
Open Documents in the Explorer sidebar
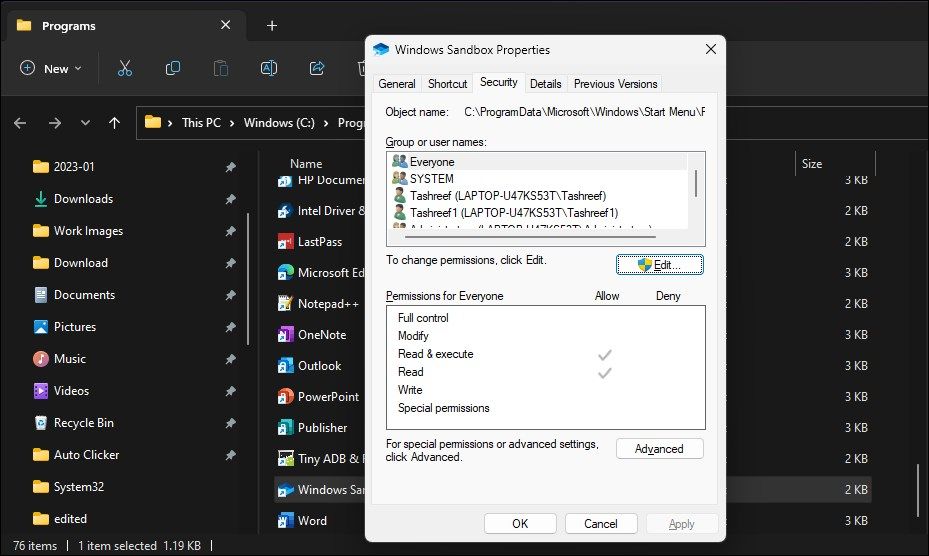84,295
